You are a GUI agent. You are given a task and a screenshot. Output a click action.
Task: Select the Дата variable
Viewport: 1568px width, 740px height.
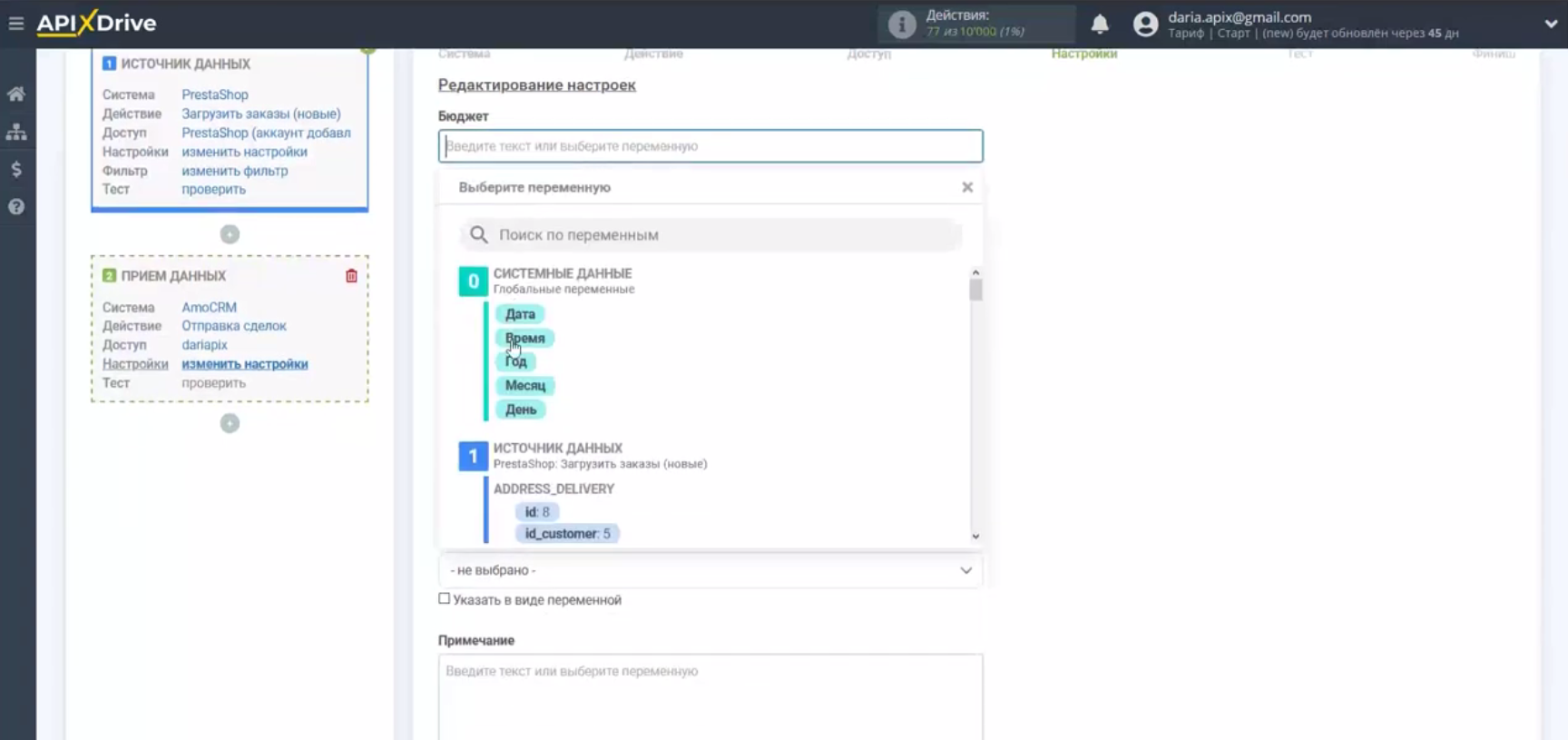coord(520,314)
